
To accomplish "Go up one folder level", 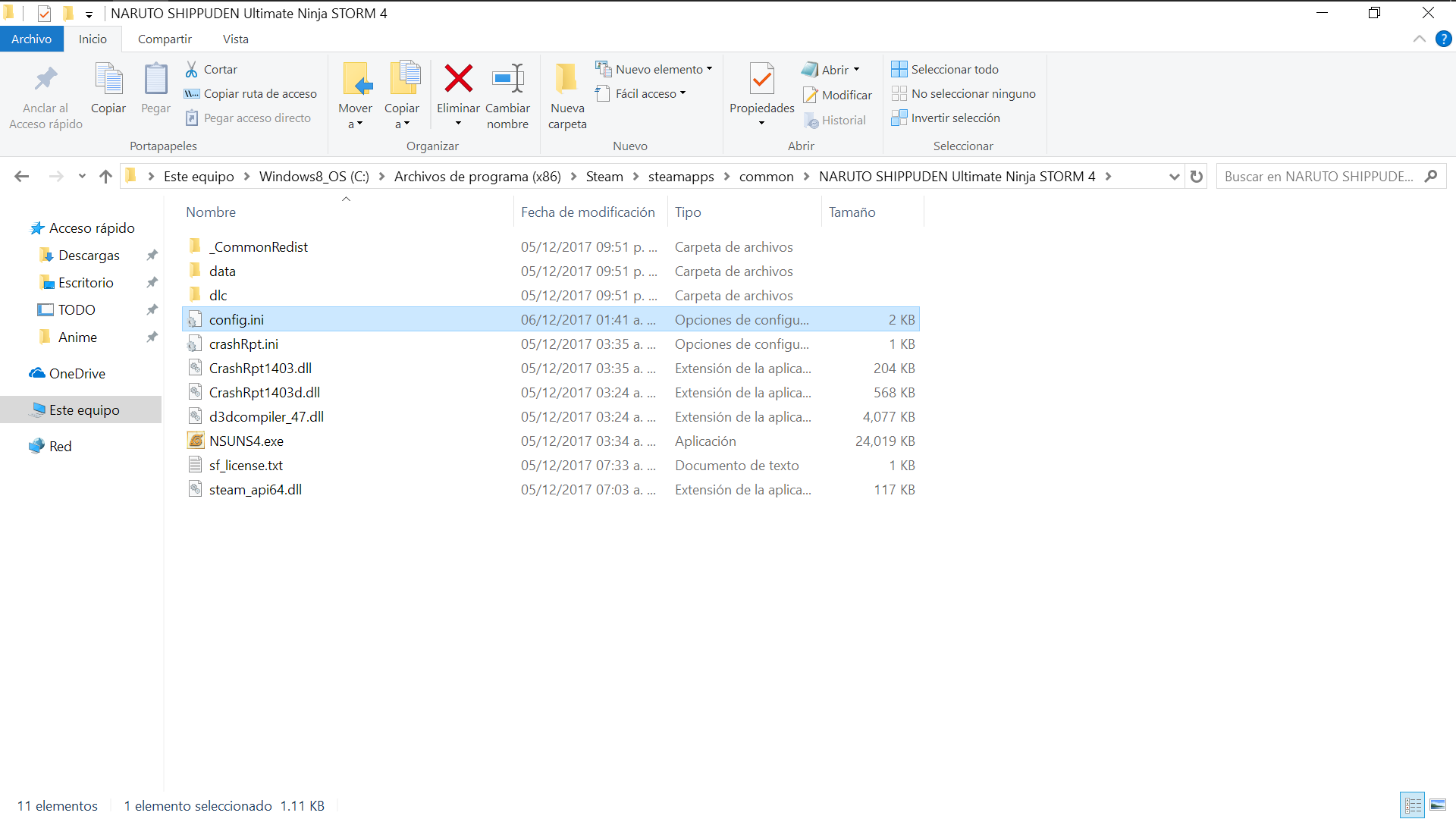I will 105,177.
